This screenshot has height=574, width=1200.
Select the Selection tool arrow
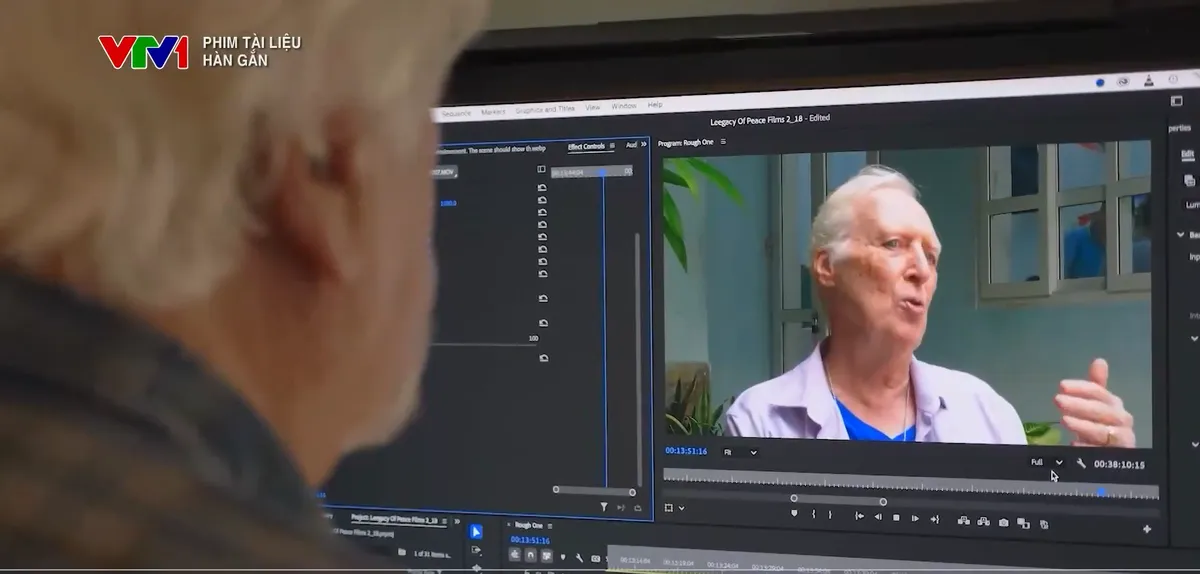(x=475, y=532)
